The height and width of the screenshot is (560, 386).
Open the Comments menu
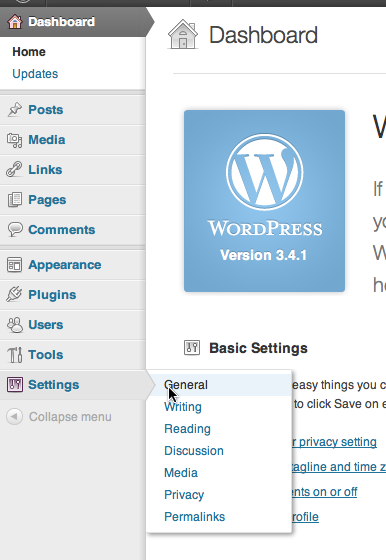[x=62, y=230]
